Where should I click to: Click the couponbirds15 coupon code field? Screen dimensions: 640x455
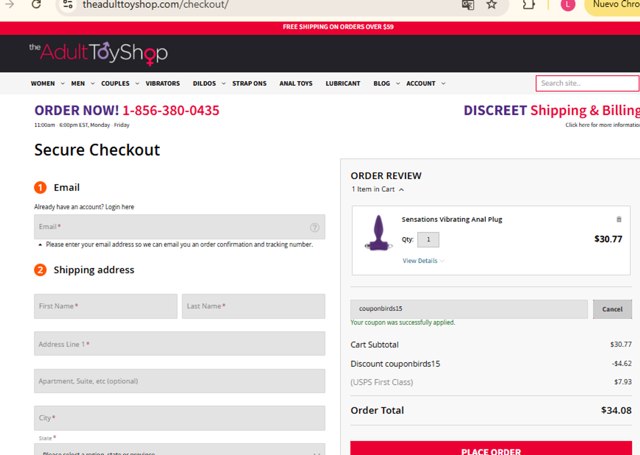coord(469,309)
